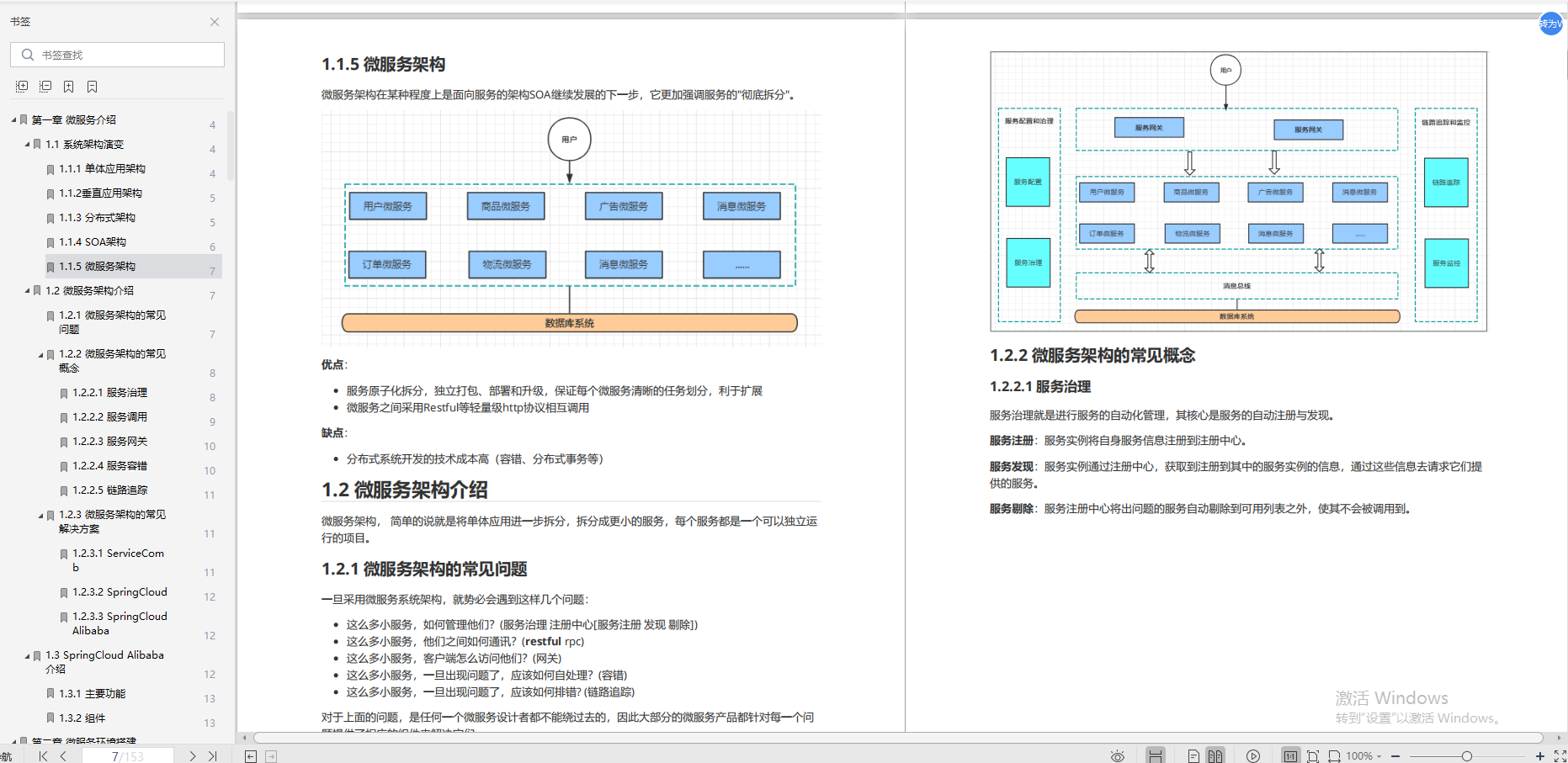Jump to last page button
The height and width of the screenshot is (763, 1568).
213,756
